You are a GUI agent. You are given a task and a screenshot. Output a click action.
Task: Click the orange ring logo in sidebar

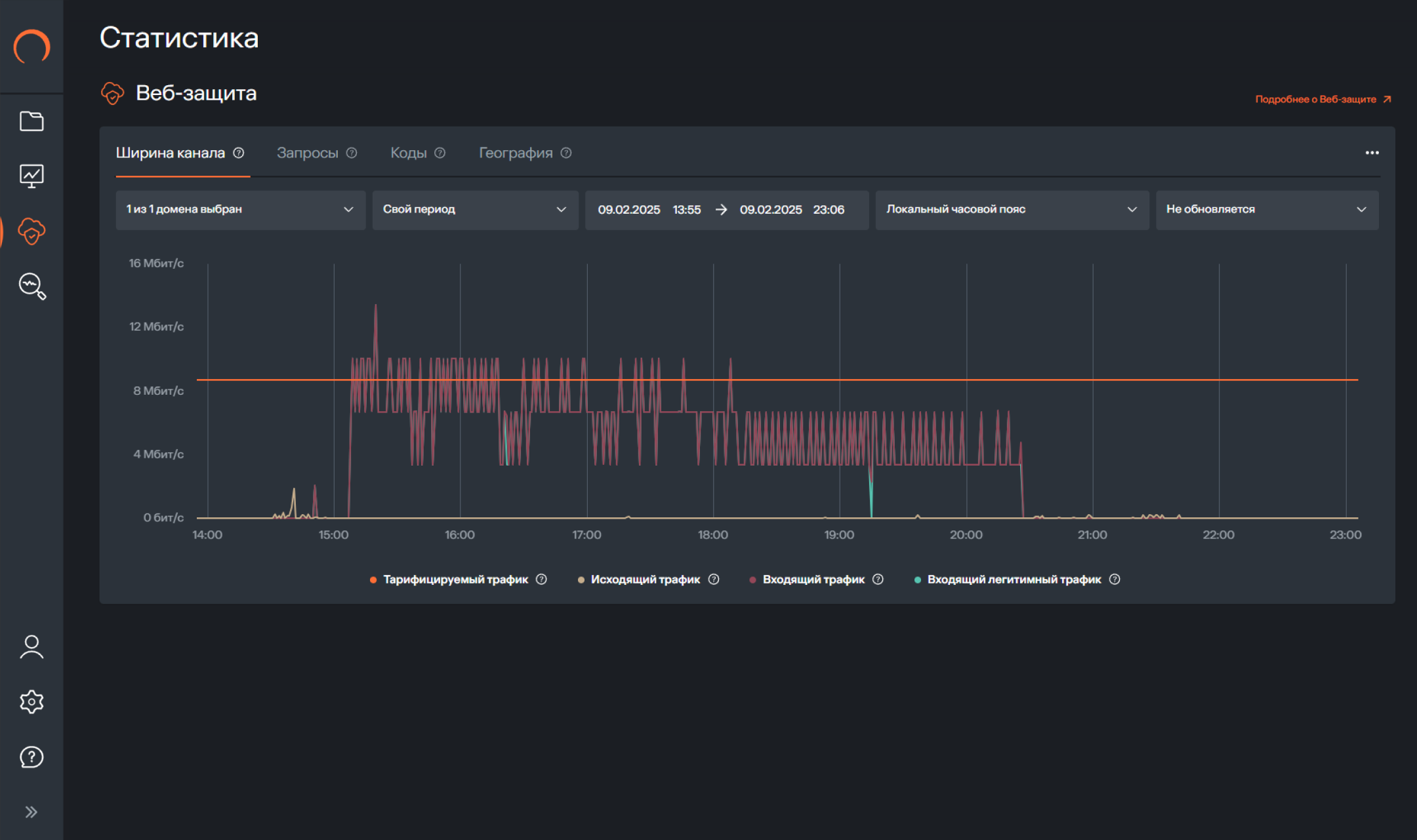31,47
